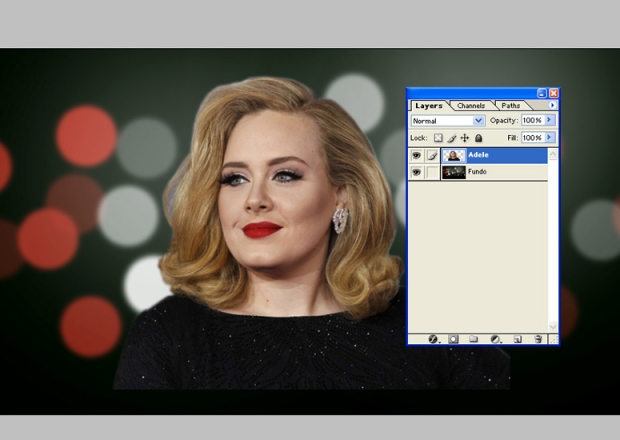
Task: Click the Add layer style icon
Action: pyautogui.click(x=434, y=339)
